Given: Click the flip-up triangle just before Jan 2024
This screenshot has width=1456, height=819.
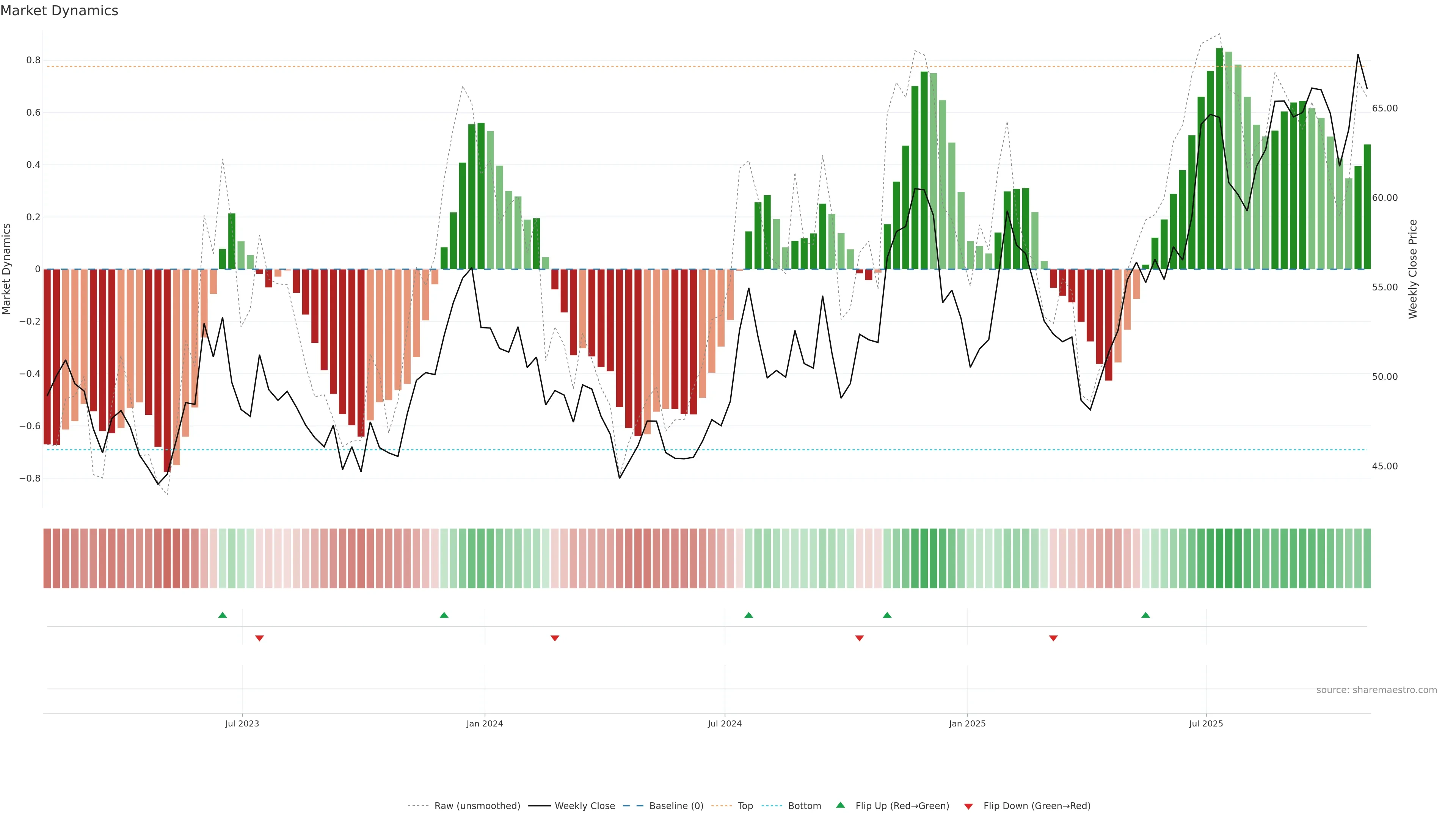Looking at the screenshot, I should coord(444,615).
